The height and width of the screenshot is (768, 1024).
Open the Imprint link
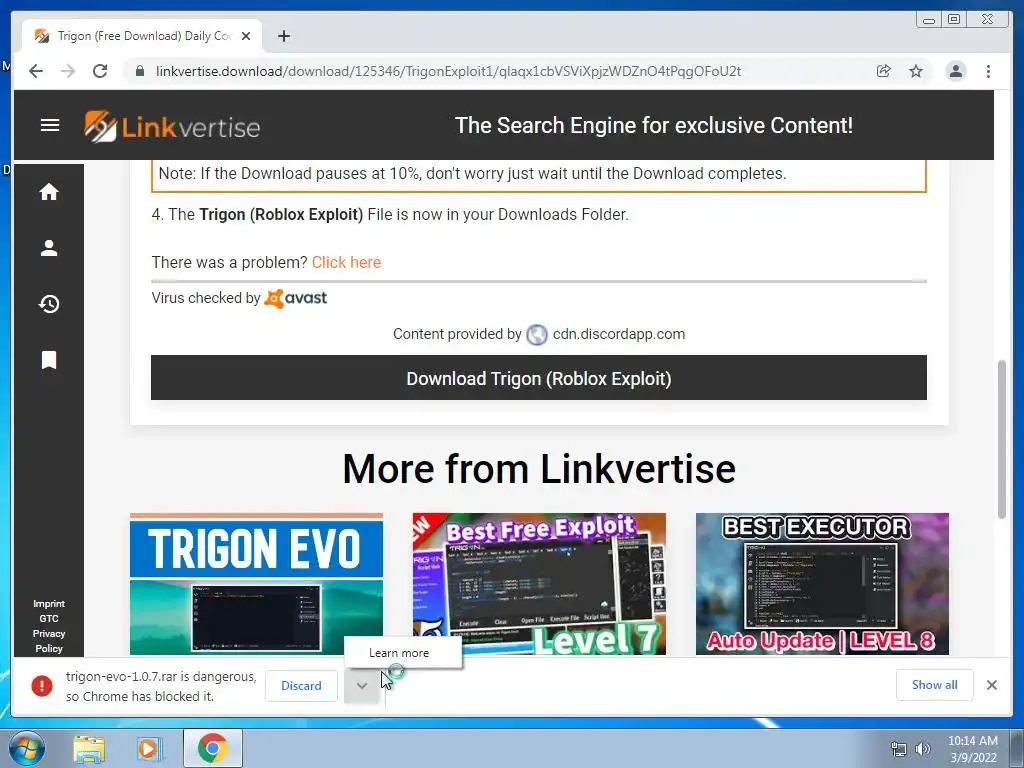tap(49, 603)
